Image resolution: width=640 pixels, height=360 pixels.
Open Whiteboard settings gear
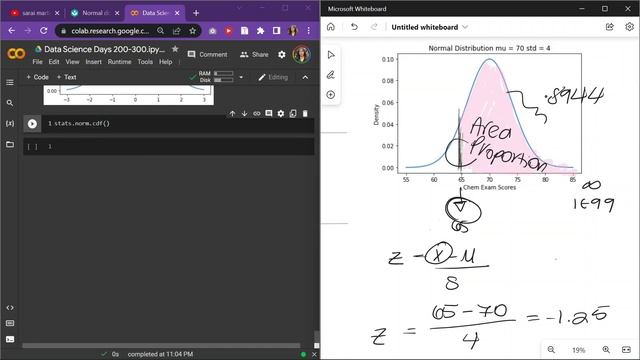629,27
